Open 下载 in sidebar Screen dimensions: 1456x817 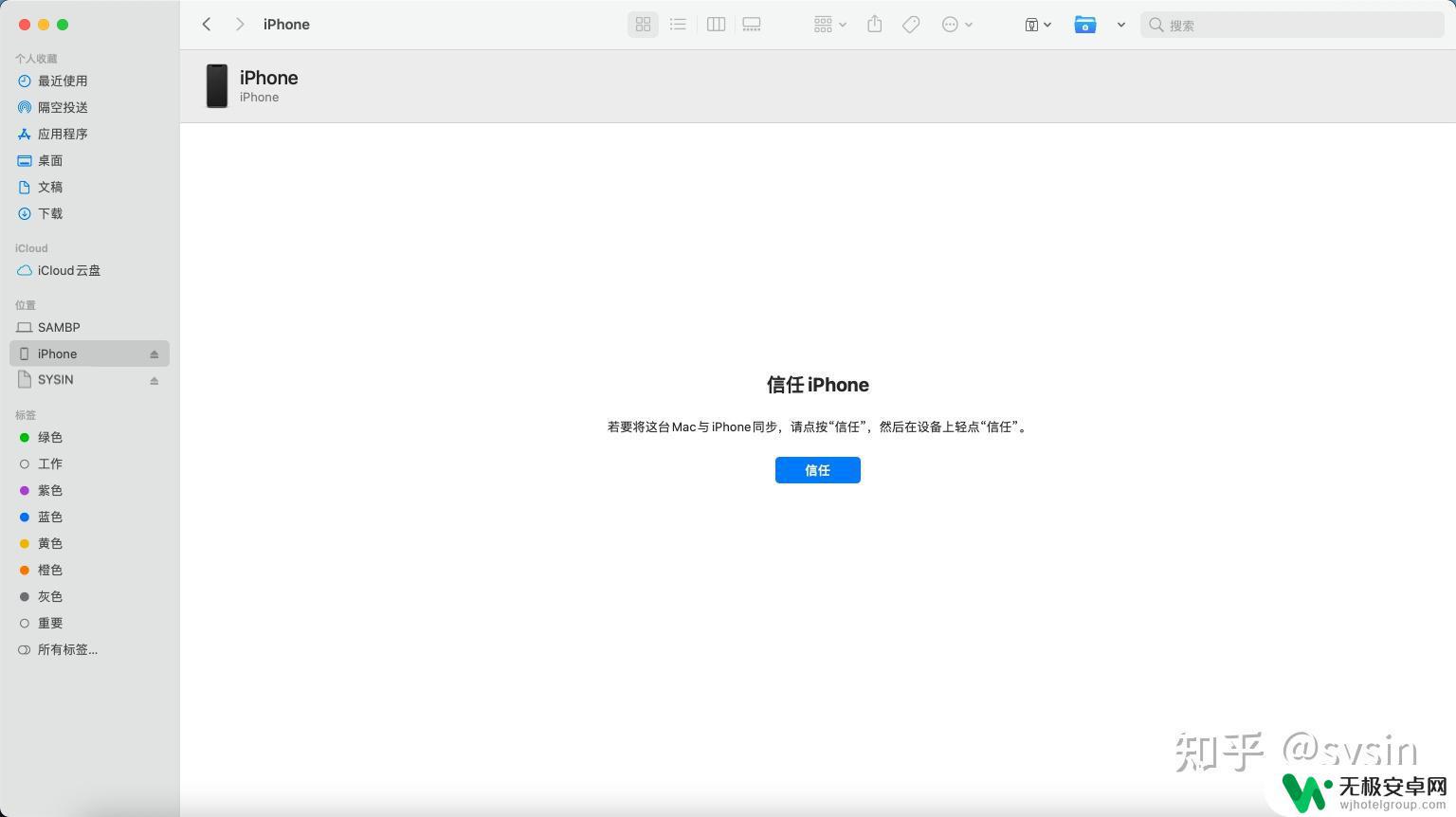click(x=89, y=214)
